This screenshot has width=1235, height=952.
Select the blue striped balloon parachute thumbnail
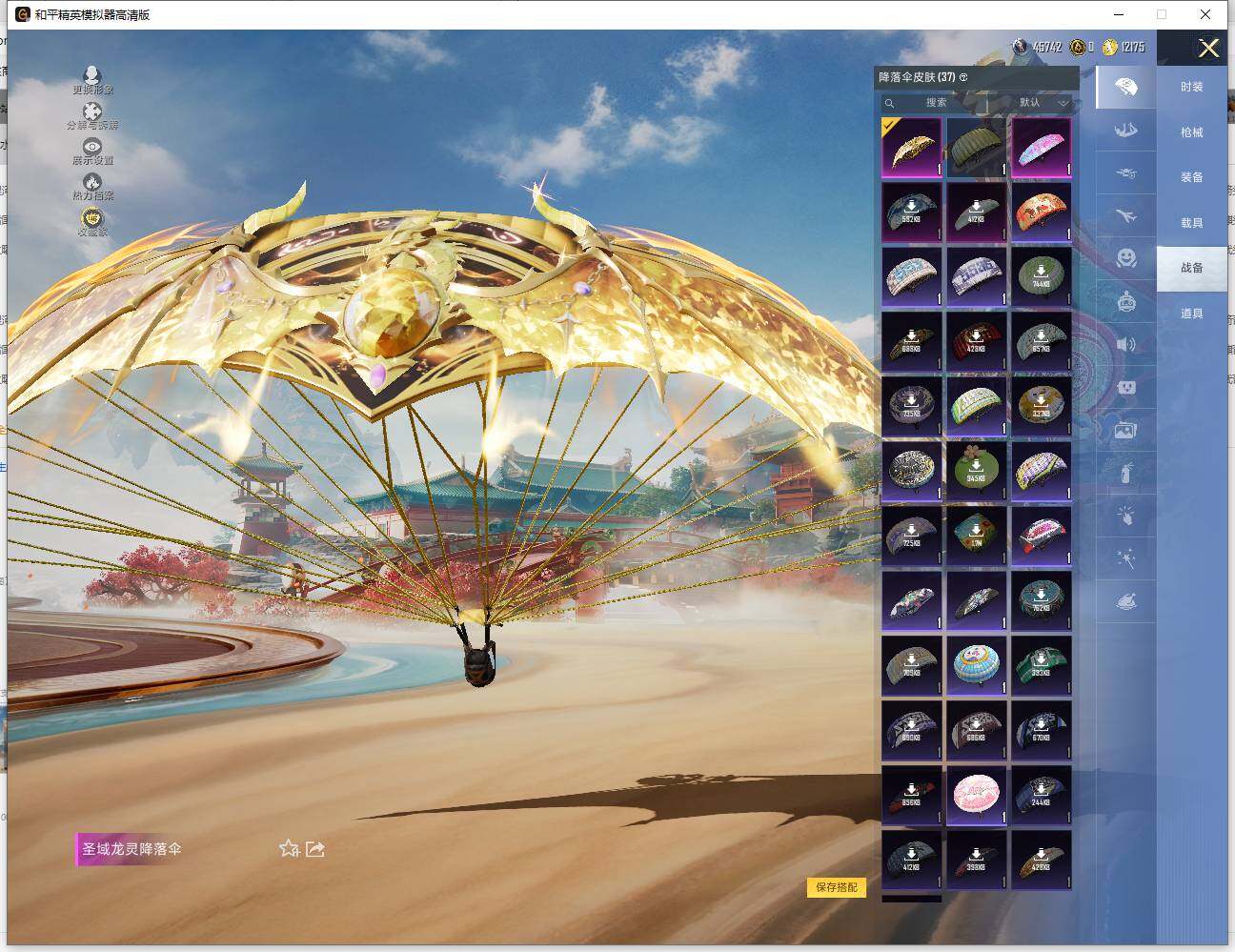(x=977, y=665)
